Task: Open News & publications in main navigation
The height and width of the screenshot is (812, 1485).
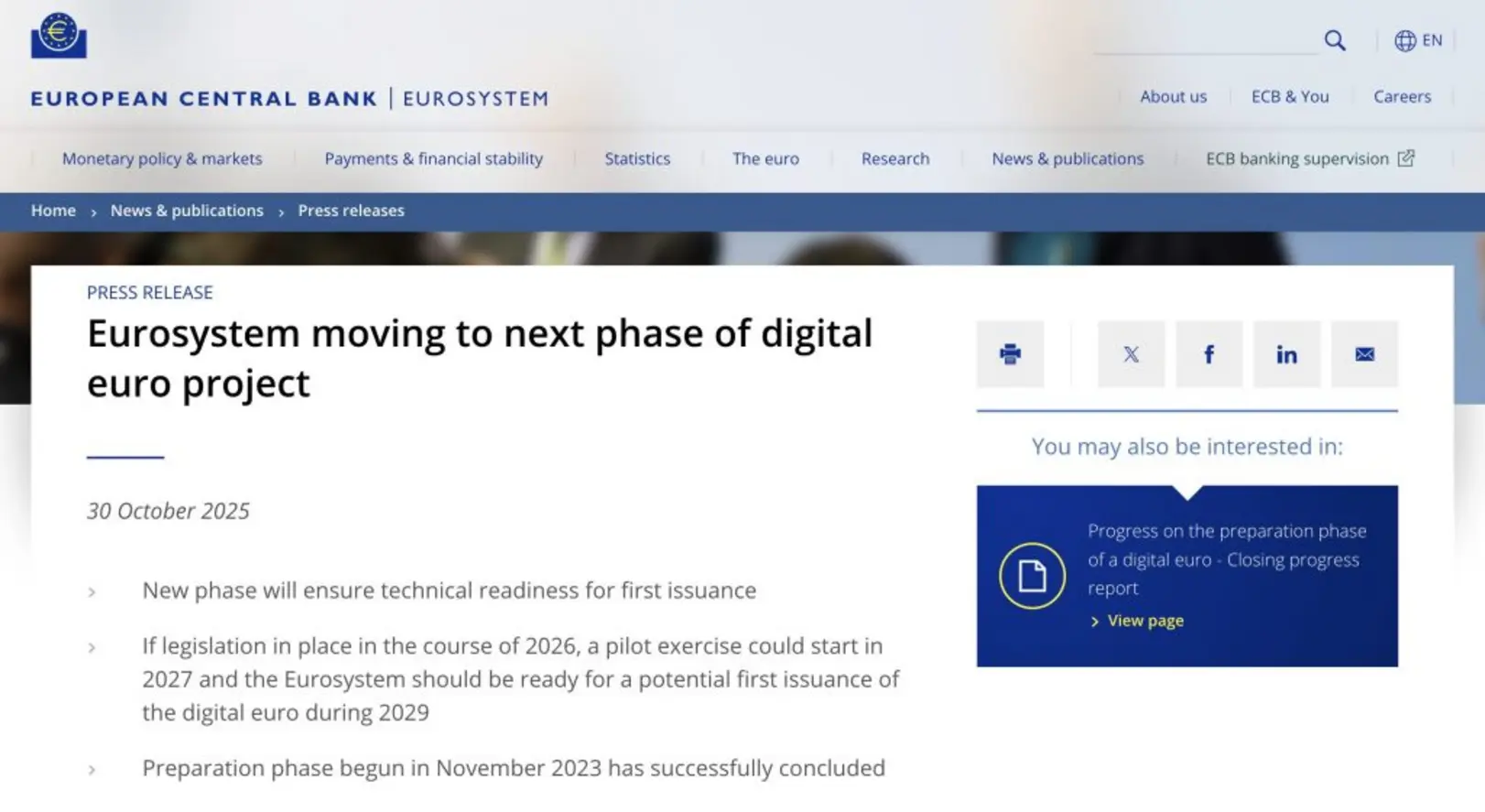Action: [1068, 158]
